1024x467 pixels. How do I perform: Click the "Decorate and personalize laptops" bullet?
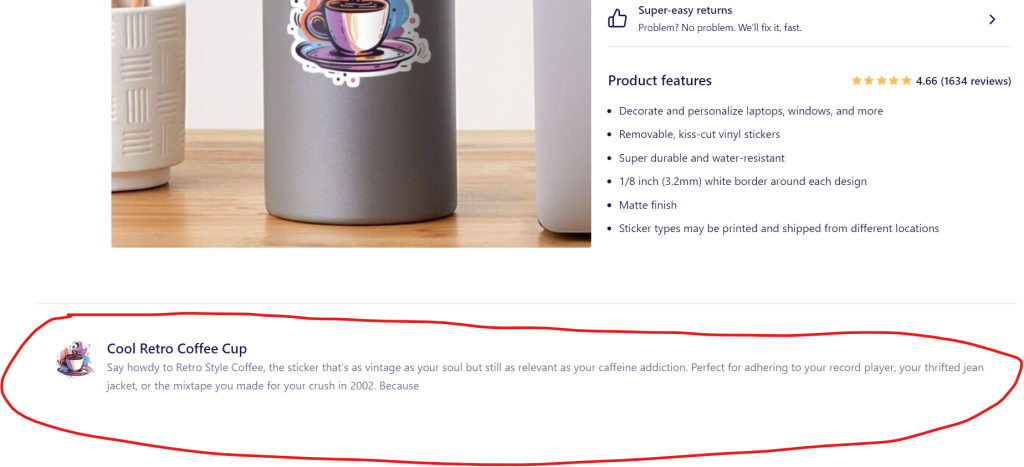751,111
